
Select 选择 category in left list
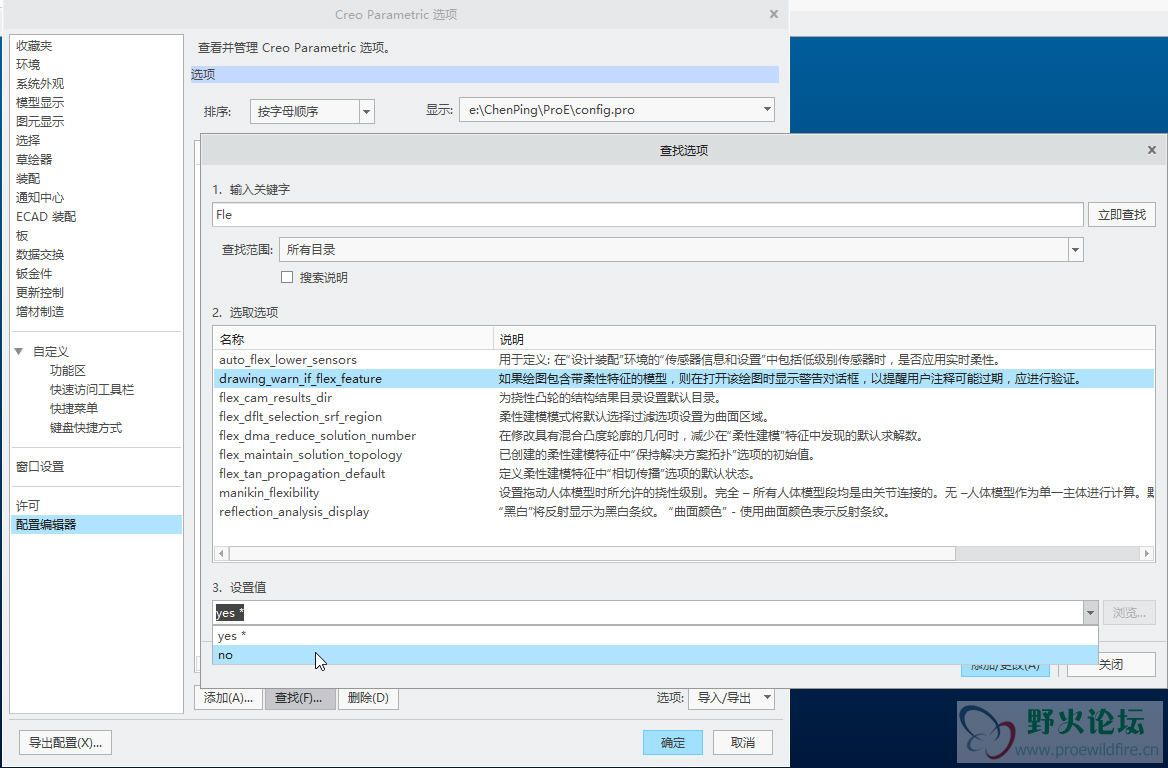tap(28, 141)
